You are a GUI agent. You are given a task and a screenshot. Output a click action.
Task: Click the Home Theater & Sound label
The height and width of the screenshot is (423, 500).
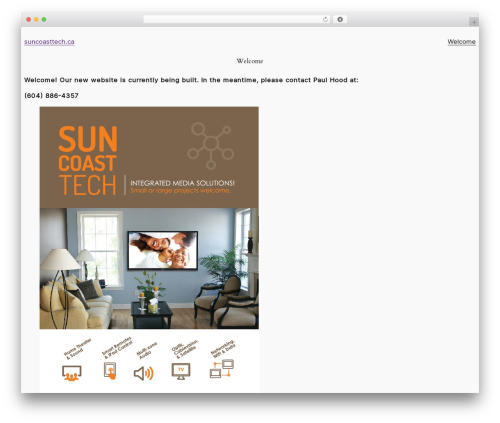[x=77, y=349]
